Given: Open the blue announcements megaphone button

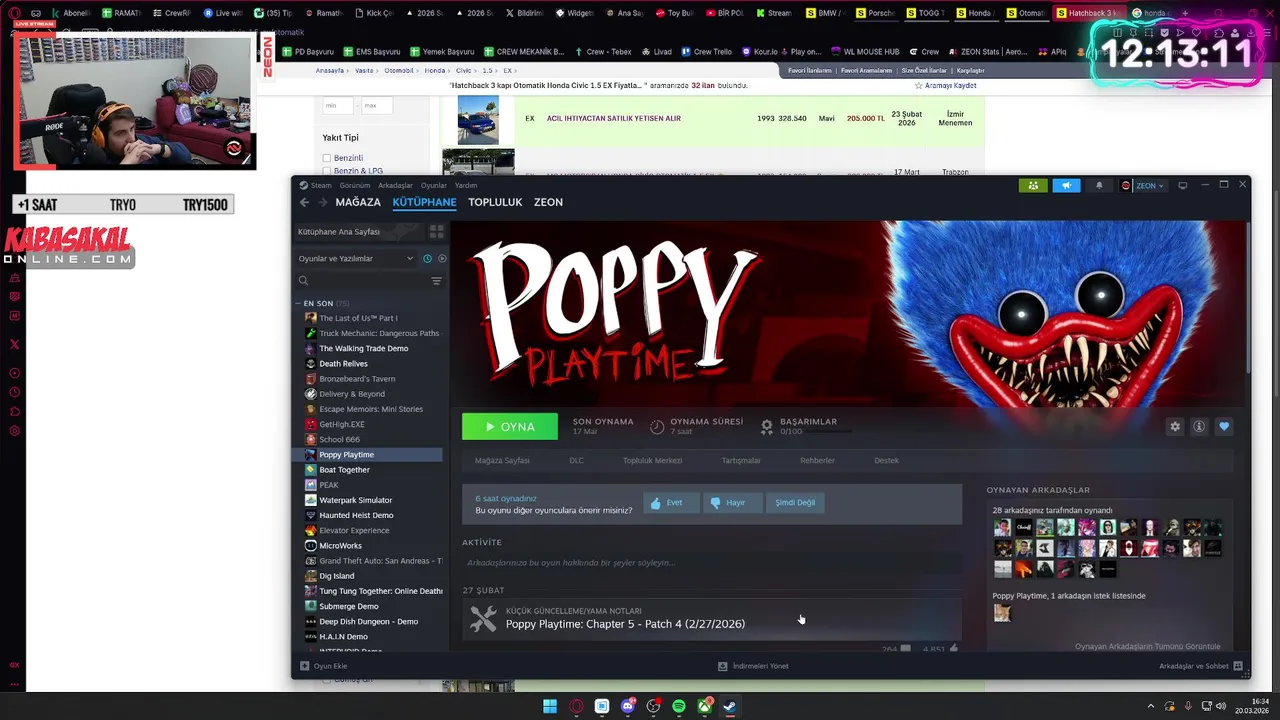Looking at the screenshot, I should click(x=1066, y=185).
